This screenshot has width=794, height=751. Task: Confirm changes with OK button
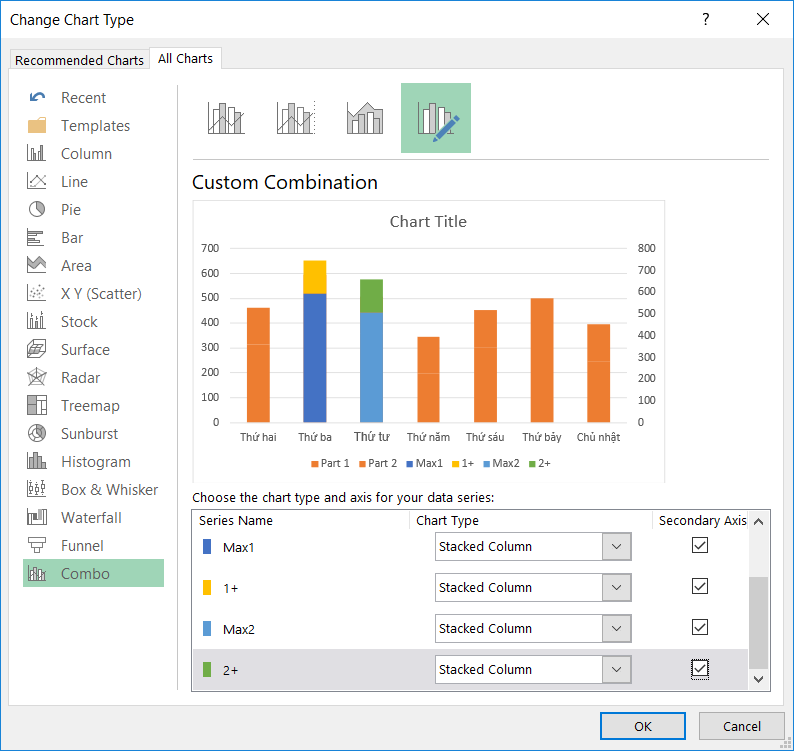[x=643, y=726]
